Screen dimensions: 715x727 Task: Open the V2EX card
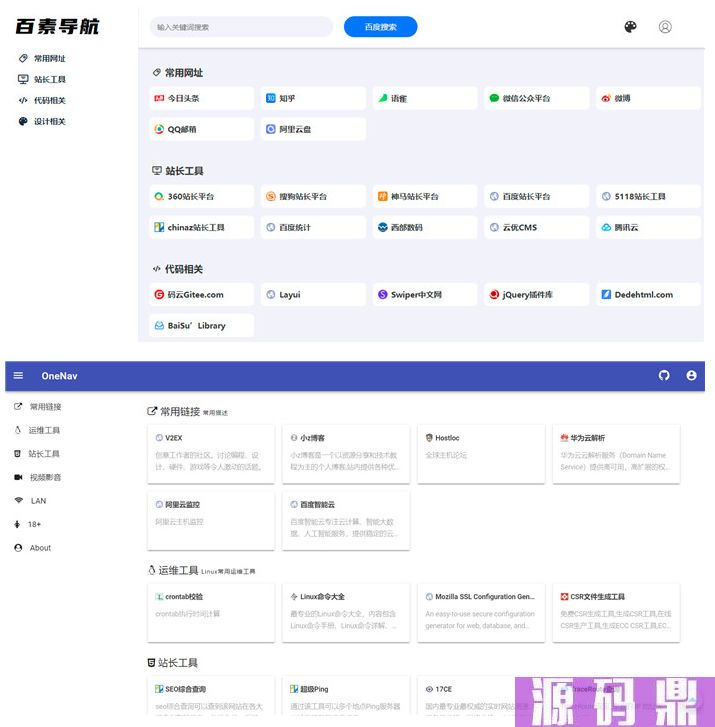211,454
